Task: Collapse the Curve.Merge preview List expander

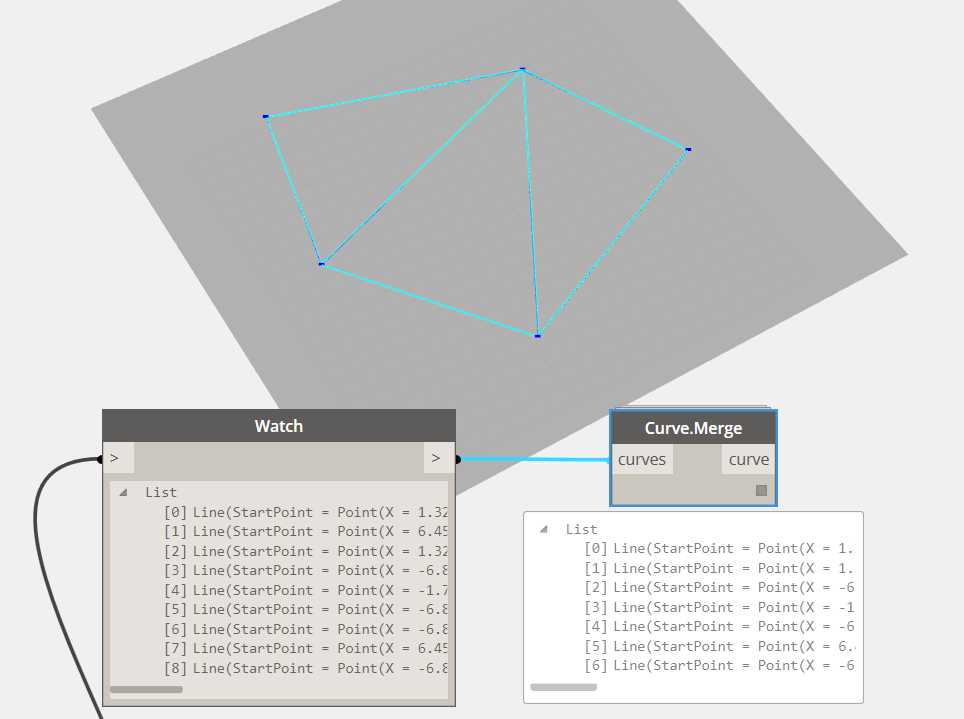Action: click(543, 529)
